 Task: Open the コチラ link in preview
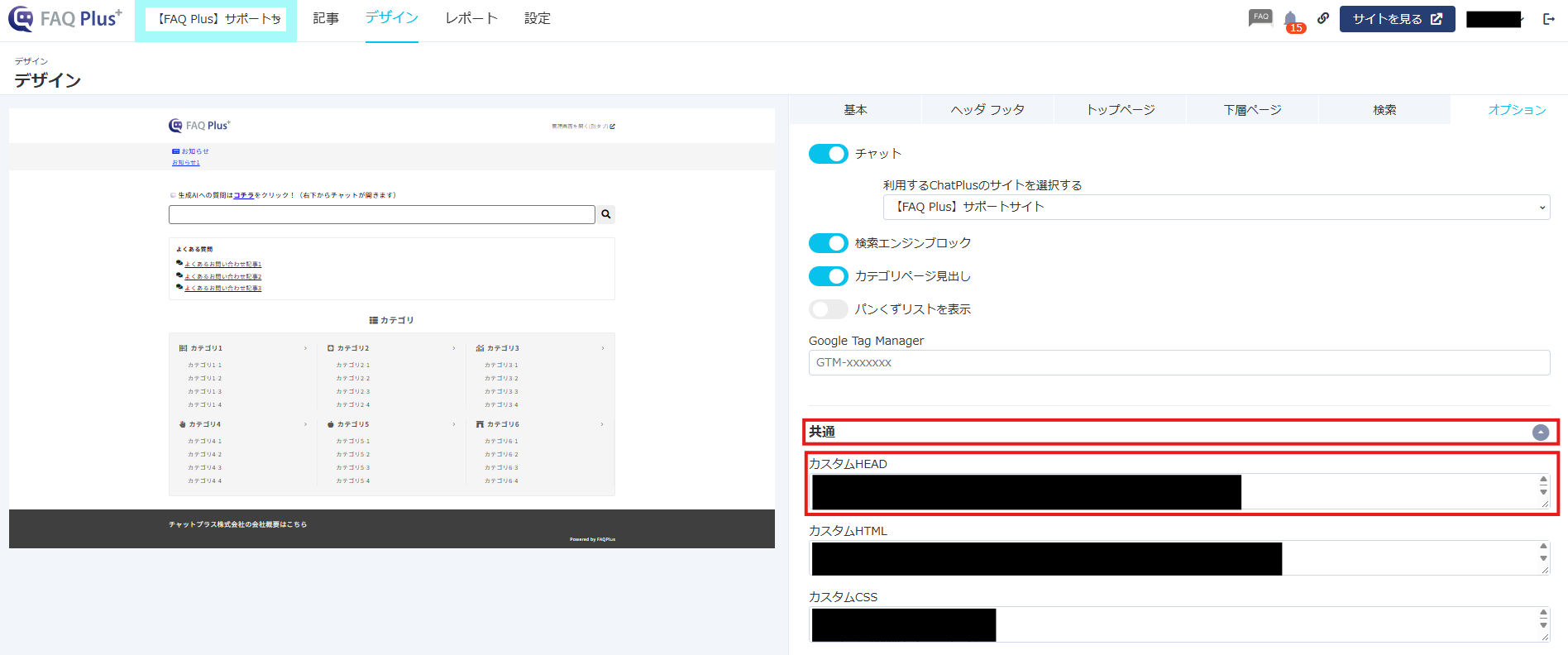click(x=244, y=195)
